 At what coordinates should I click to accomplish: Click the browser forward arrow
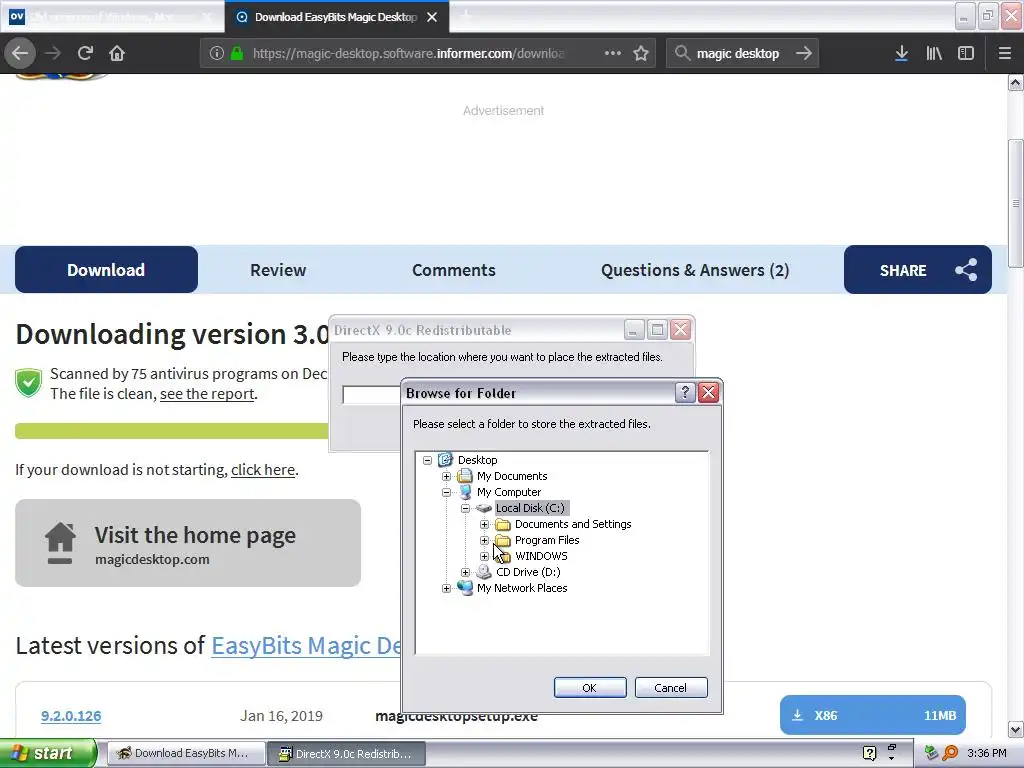(53, 53)
